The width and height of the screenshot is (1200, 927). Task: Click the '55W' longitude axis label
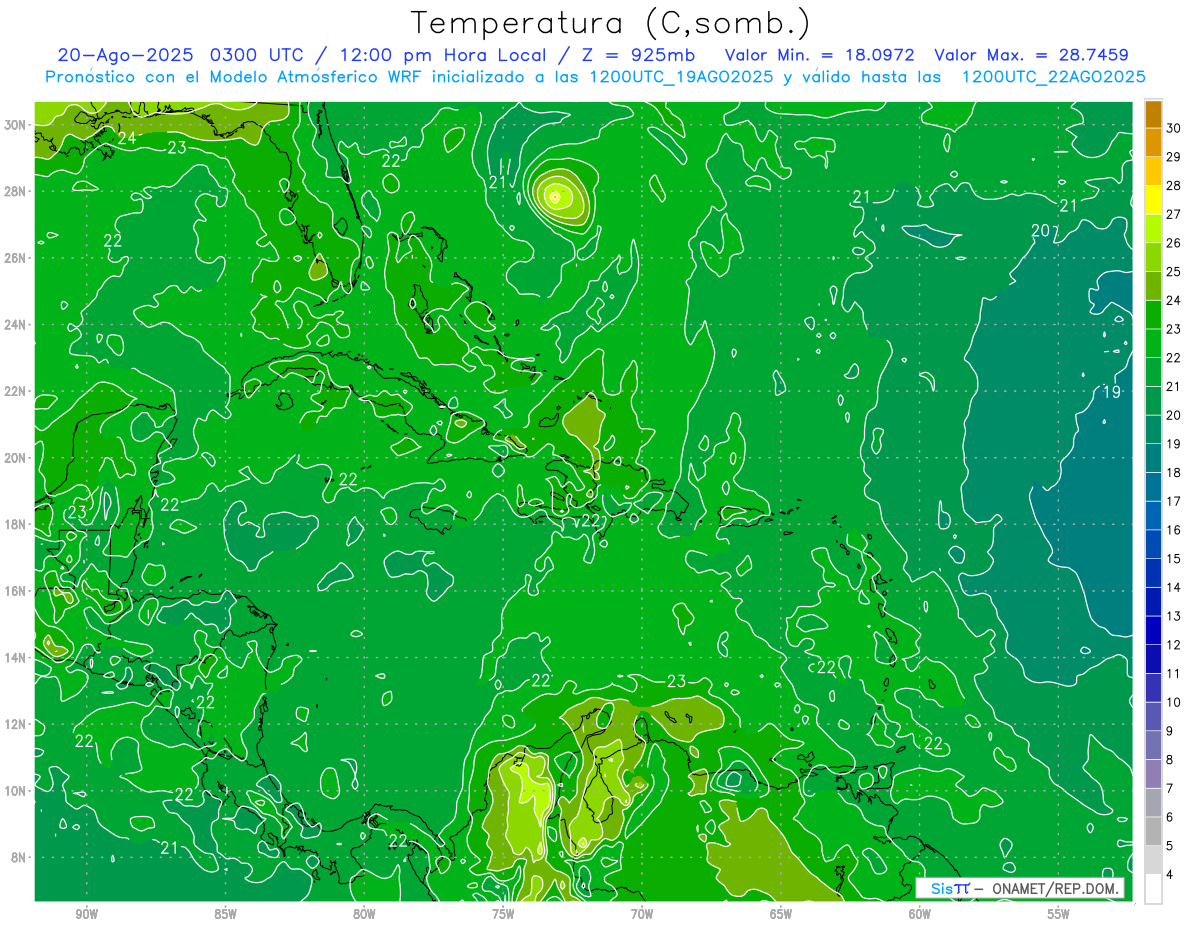1059,915
